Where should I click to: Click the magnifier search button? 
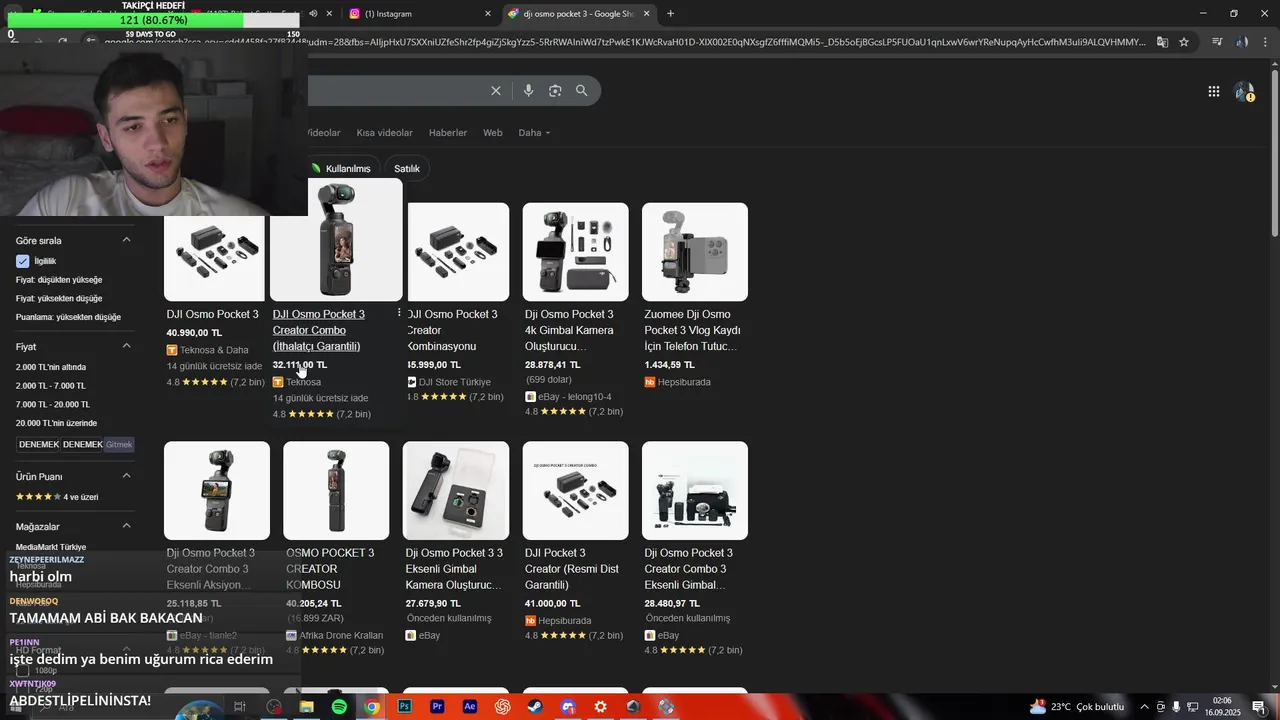click(581, 91)
